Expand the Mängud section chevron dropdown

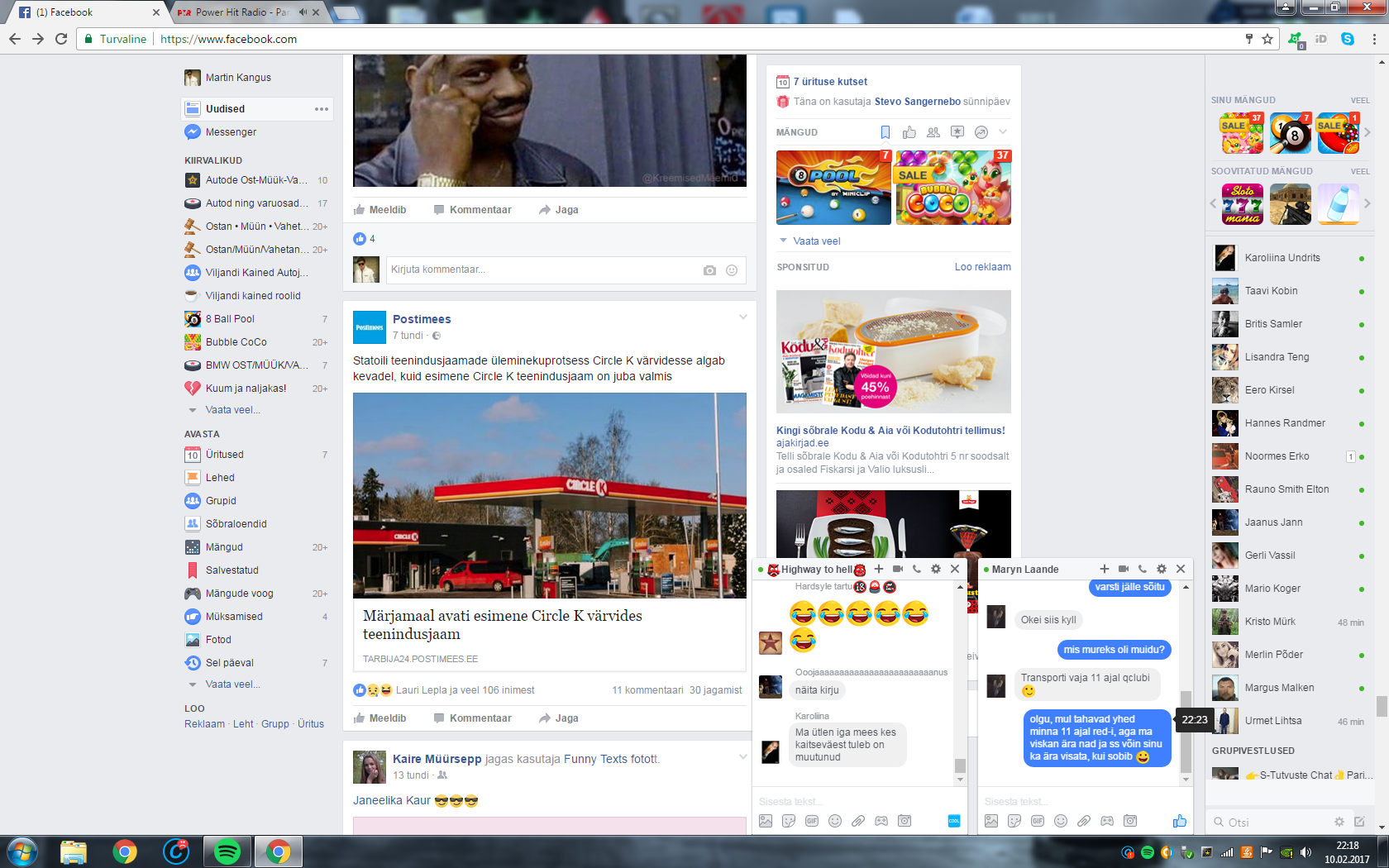point(1003,132)
